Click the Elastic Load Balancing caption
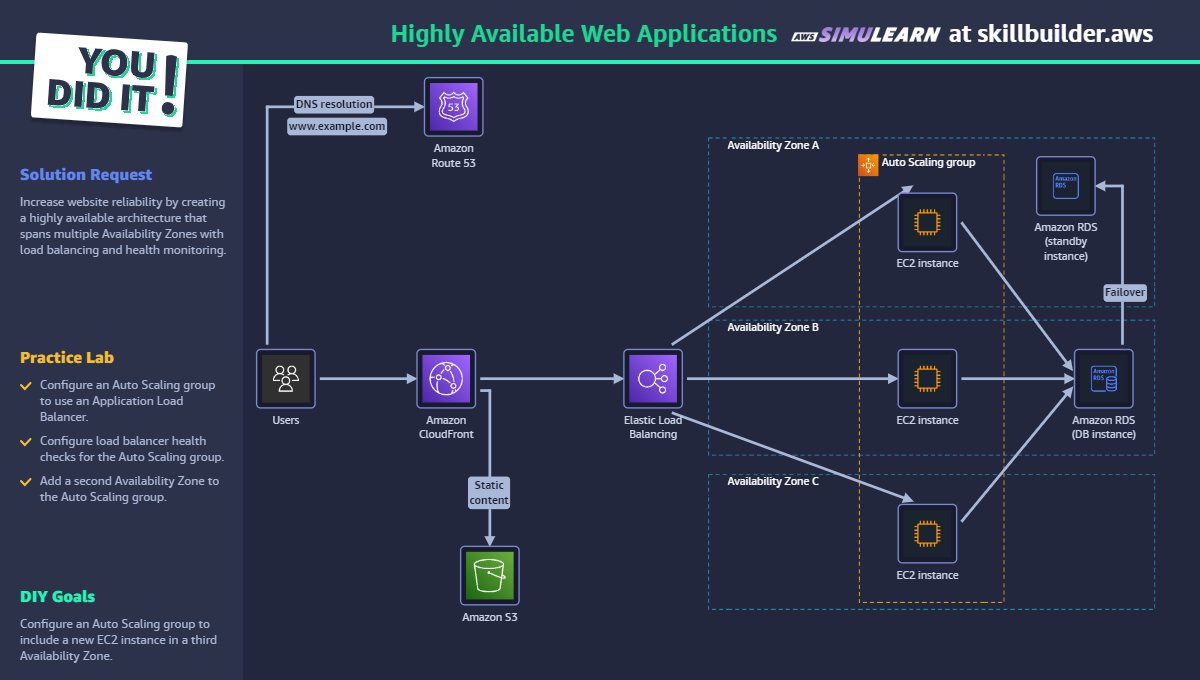 [x=653, y=427]
